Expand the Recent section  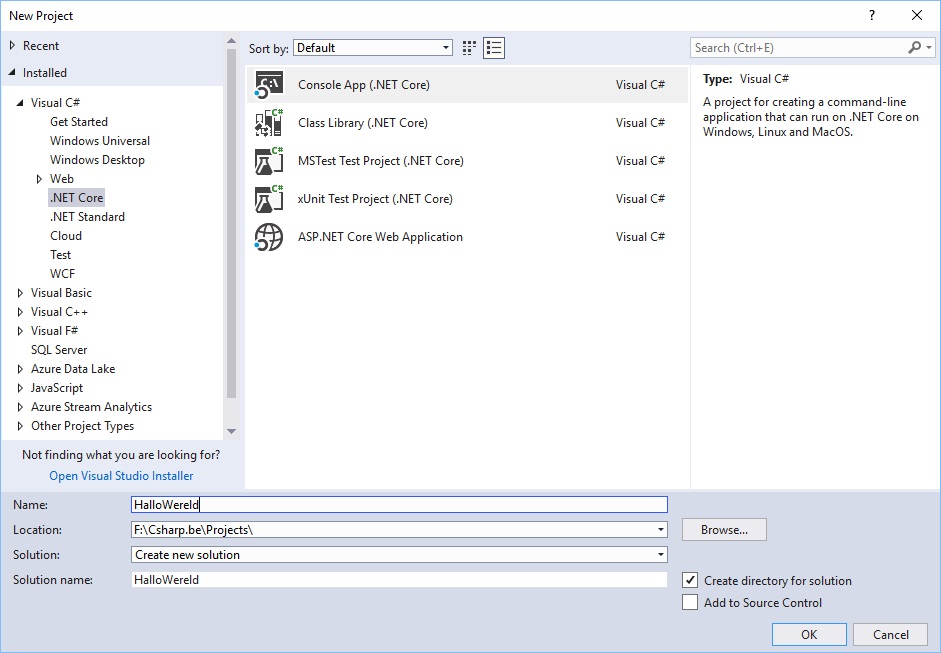click(13, 46)
